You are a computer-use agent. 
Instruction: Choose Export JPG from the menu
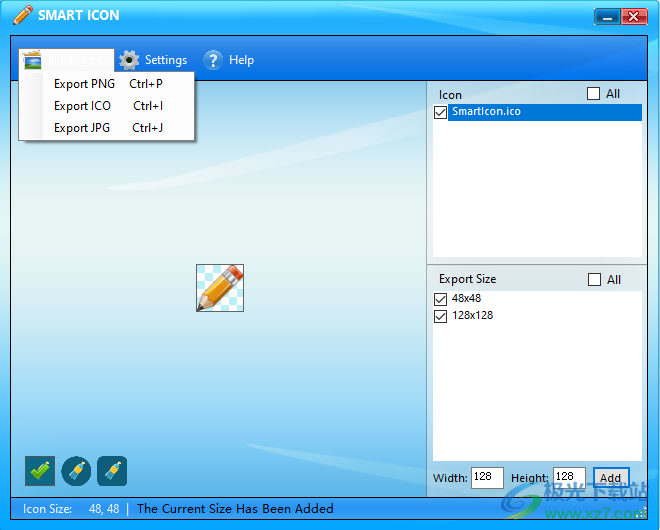coord(108,128)
